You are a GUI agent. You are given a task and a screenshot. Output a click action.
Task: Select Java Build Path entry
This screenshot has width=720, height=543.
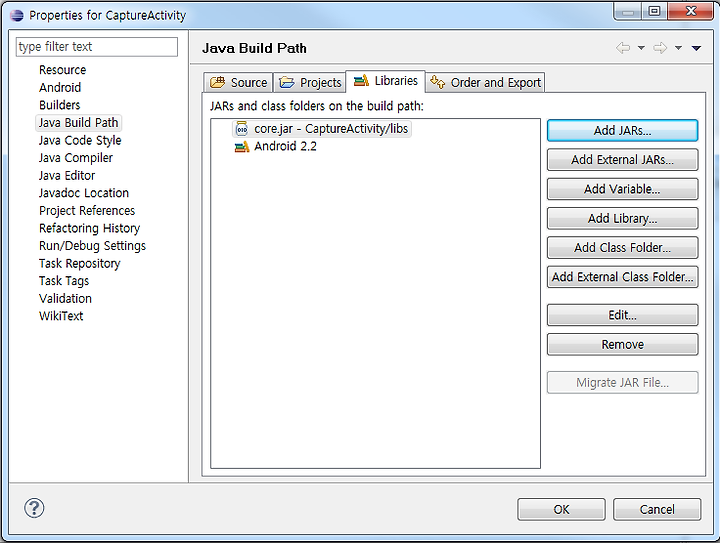point(79,123)
